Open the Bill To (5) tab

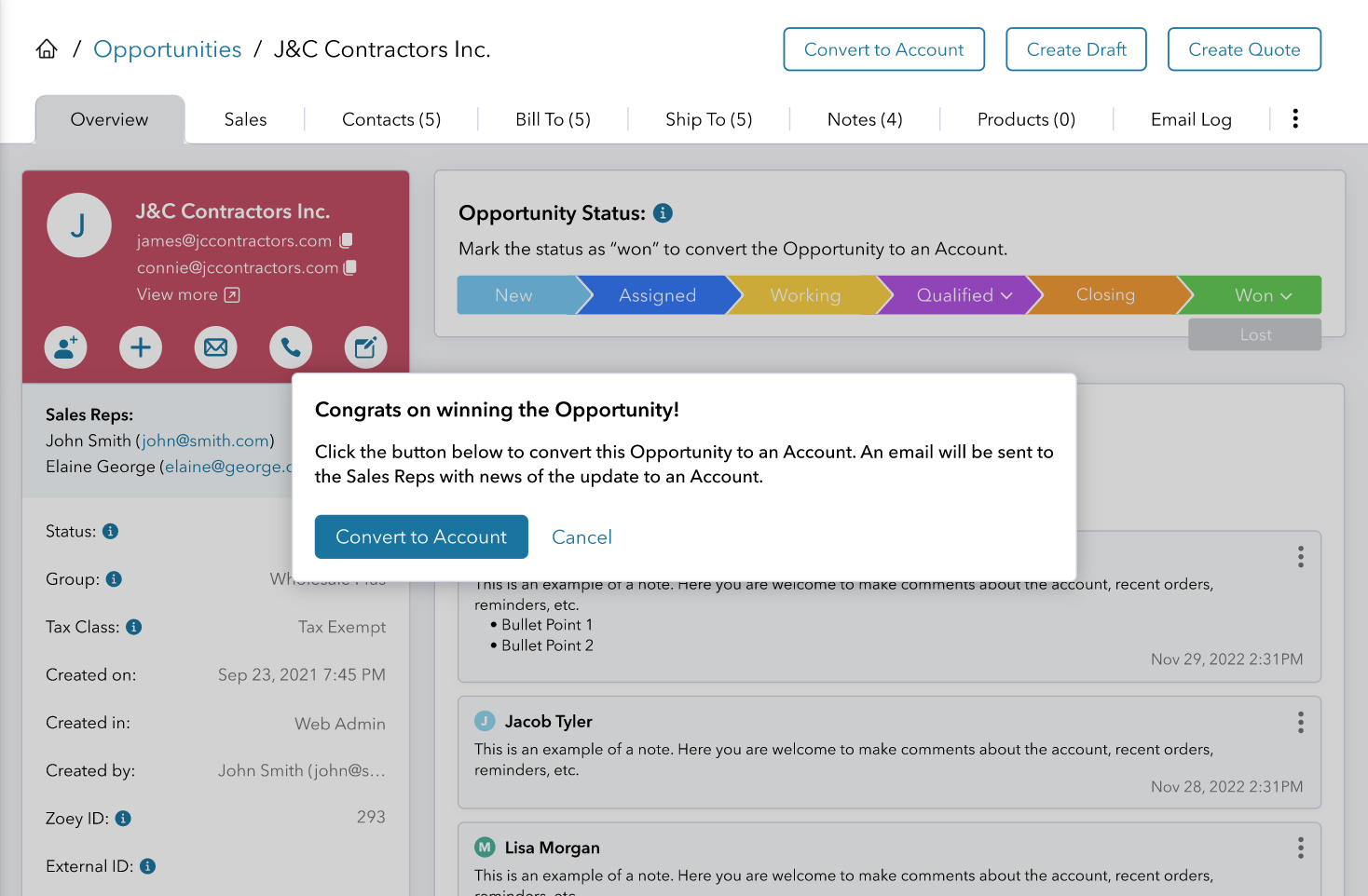click(553, 119)
